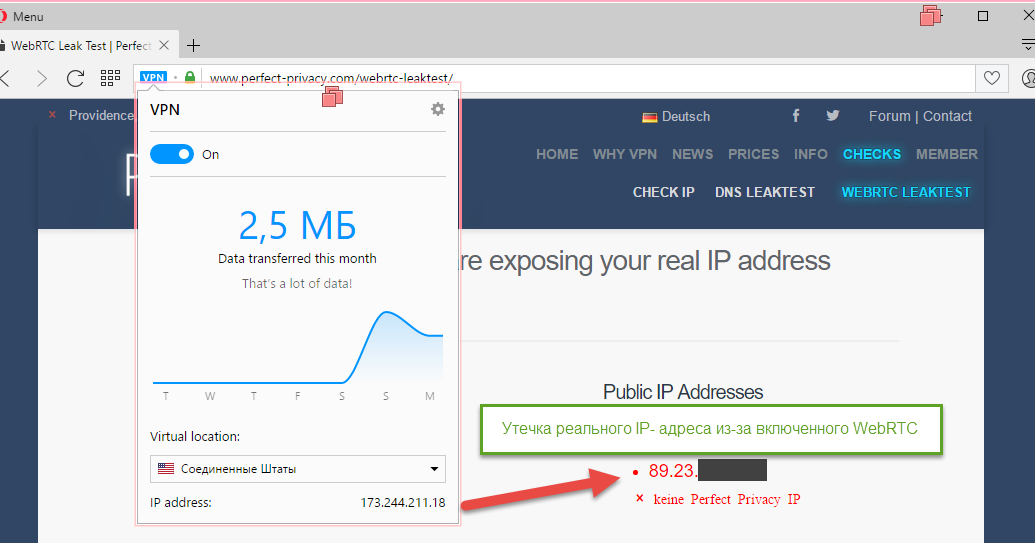
Task: Click the 2,5 МБ data transferred value
Action: [x=297, y=226]
